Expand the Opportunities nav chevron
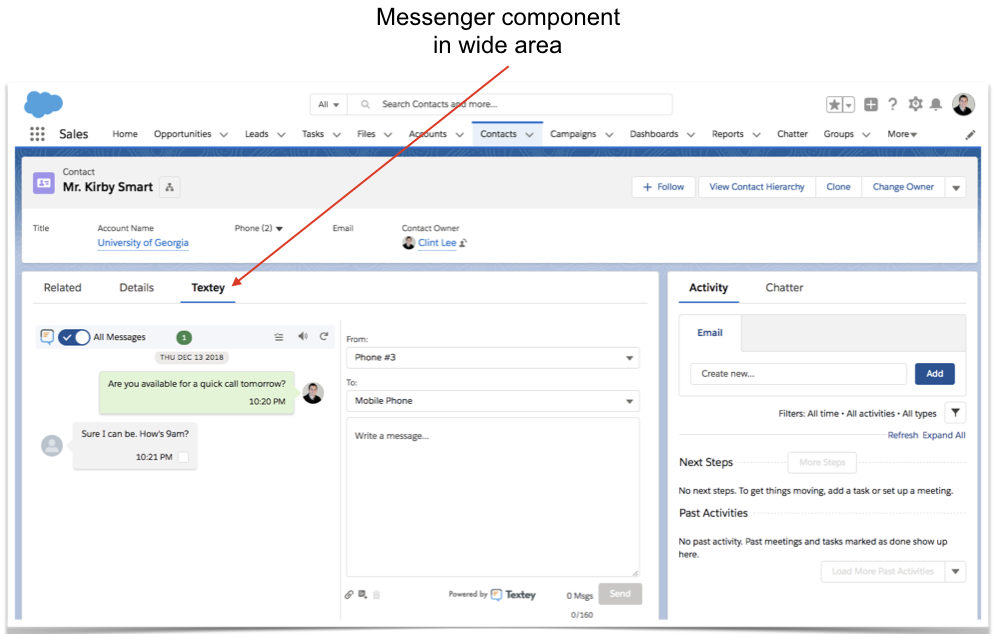The image size is (997, 634). pos(224,135)
